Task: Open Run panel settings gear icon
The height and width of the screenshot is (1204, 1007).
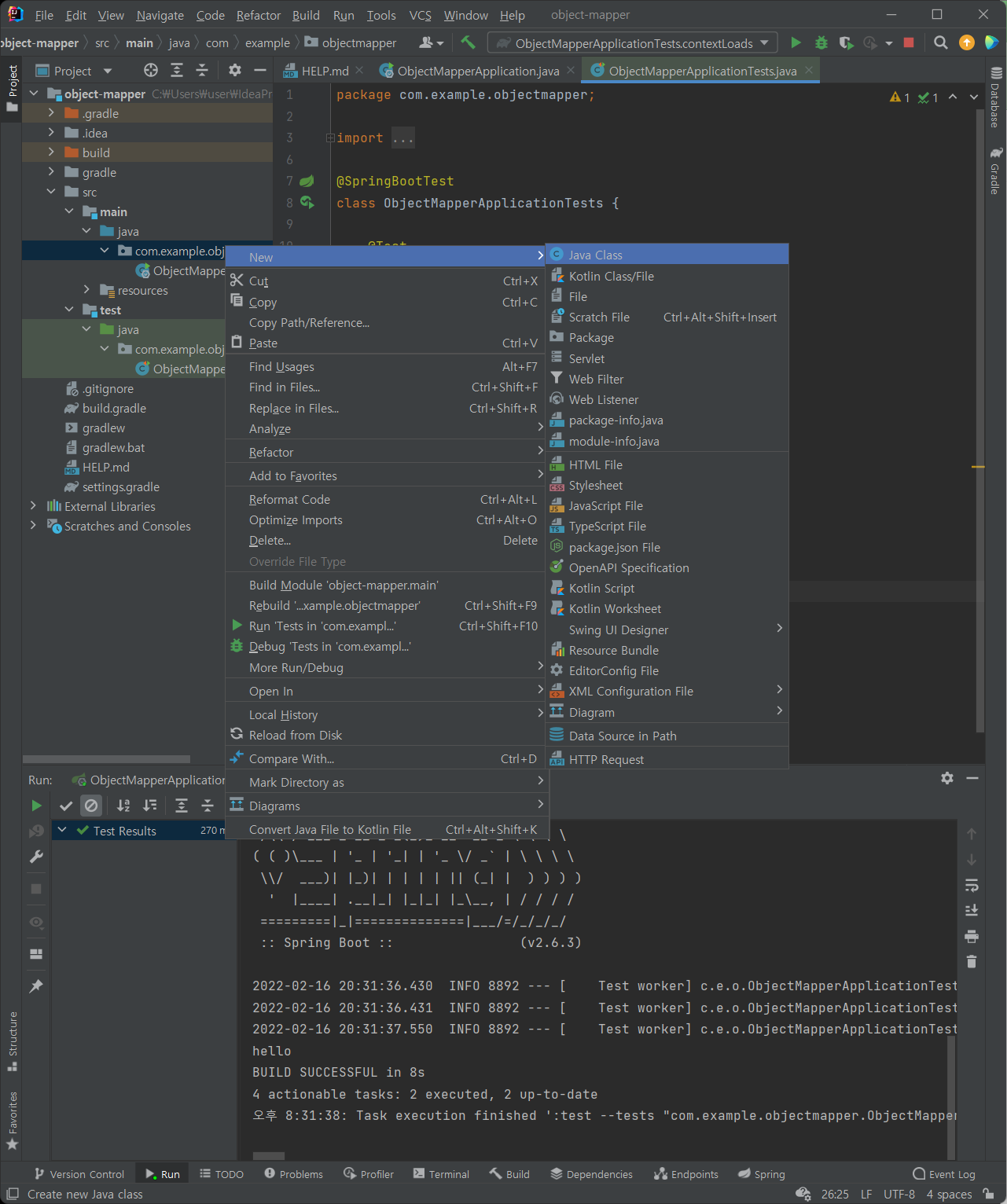Action: [947, 778]
